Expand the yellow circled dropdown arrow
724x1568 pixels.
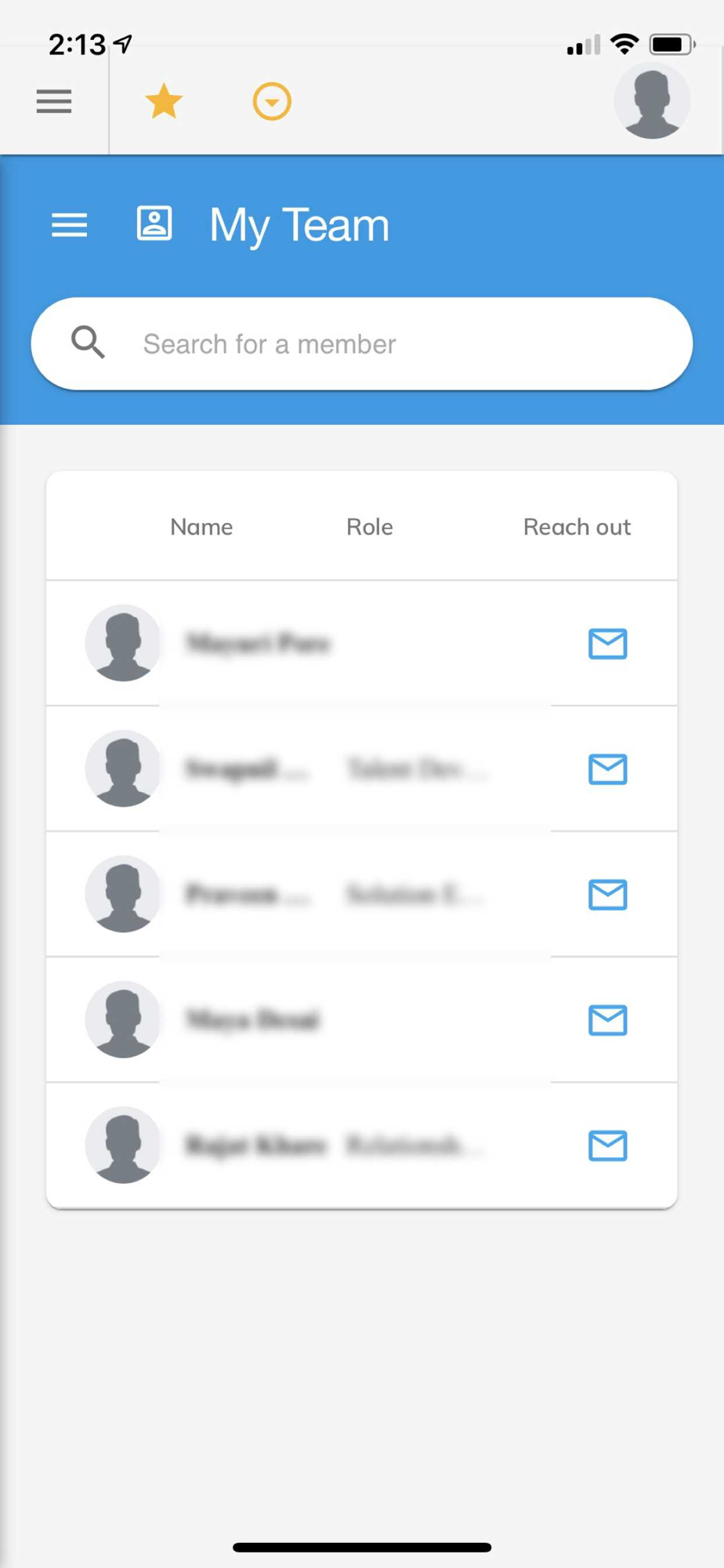point(272,101)
